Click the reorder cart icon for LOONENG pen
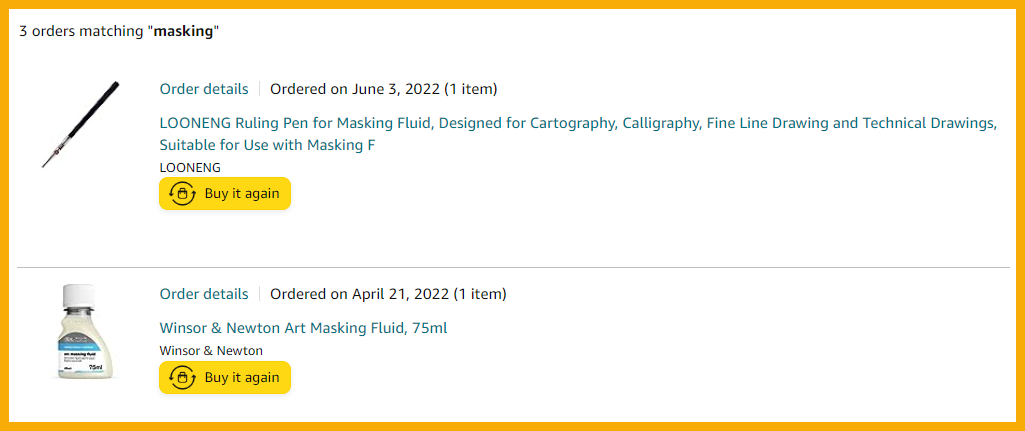The height and width of the screenshot is (431, 1025). coord(182,194)
